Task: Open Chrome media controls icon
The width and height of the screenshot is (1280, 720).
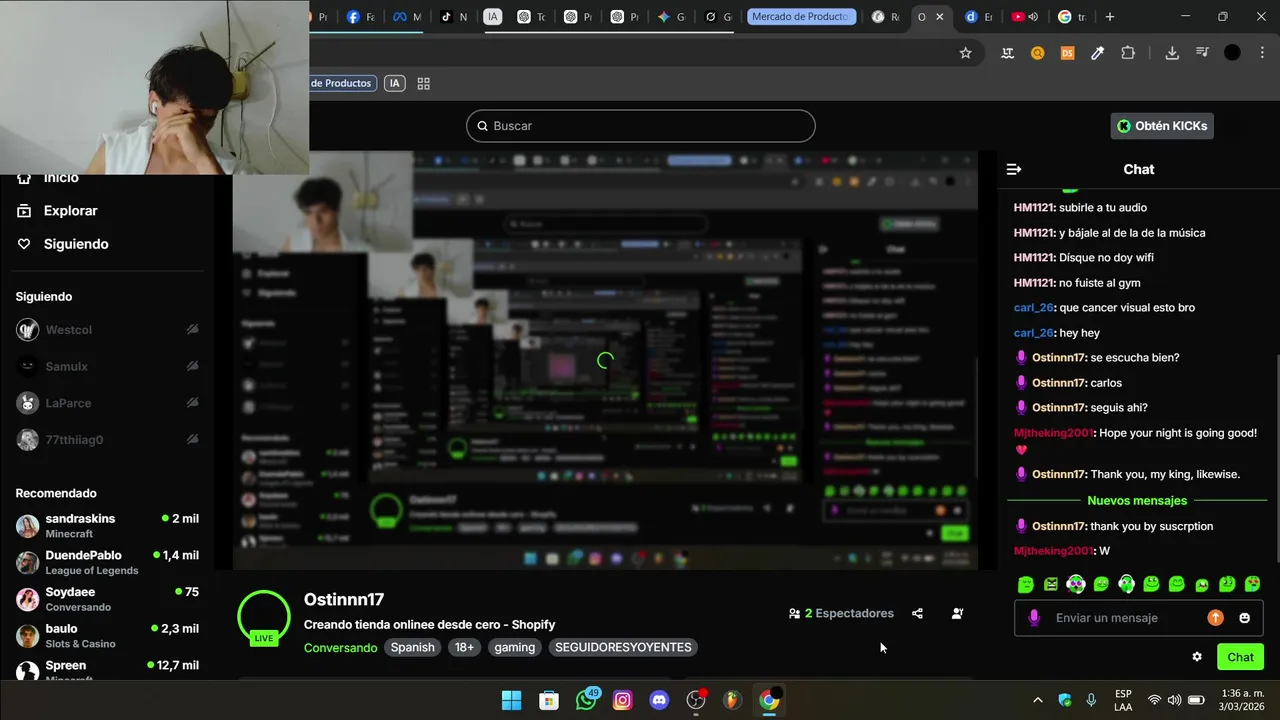Action: 1202,53
